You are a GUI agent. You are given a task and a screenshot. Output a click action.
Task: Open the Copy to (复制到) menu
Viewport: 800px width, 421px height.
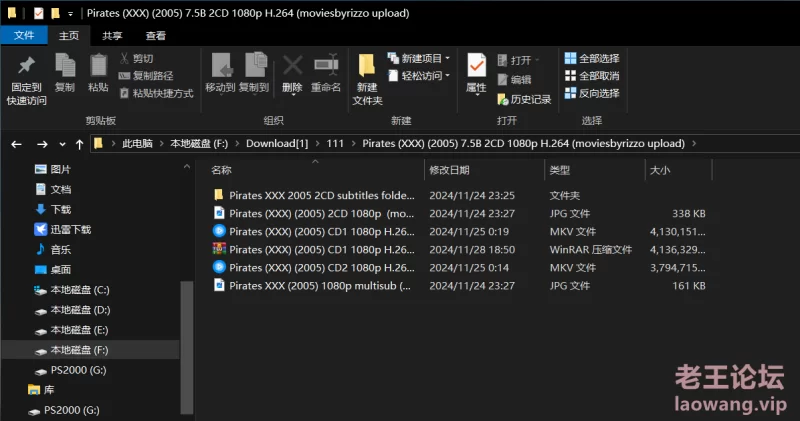(x=254, y=73)
